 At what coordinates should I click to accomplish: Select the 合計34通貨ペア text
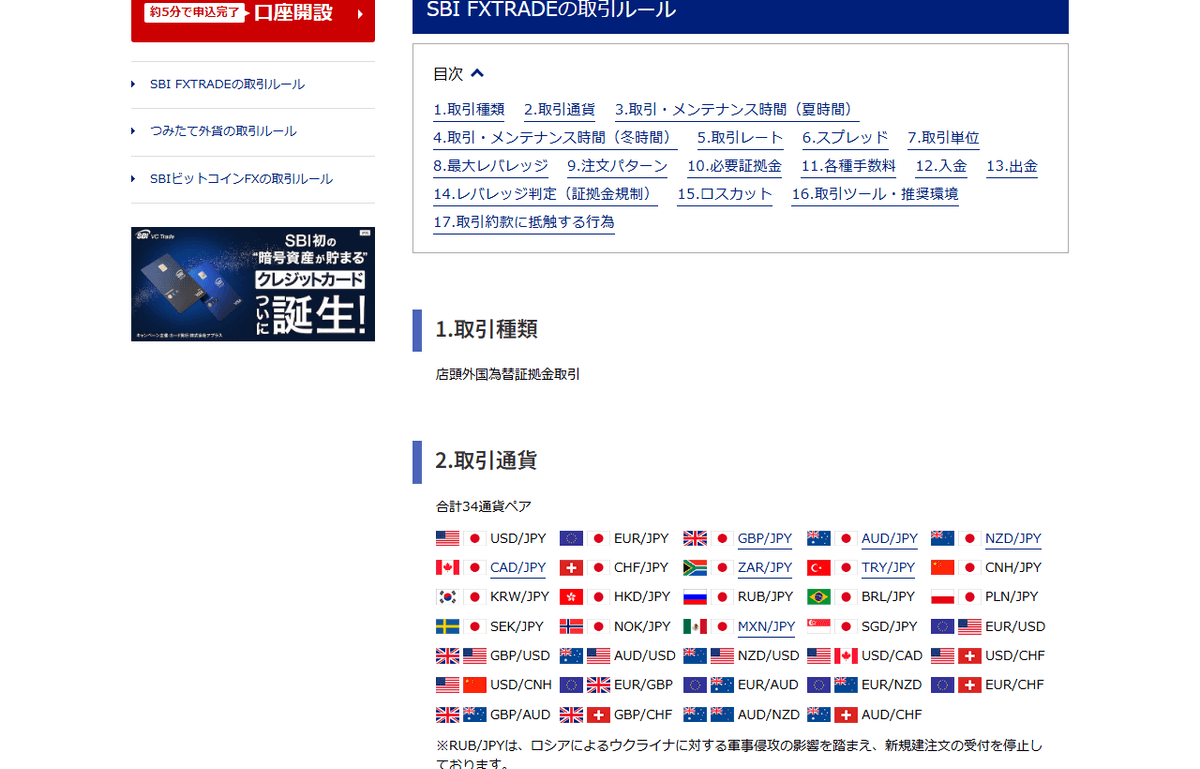click(484, 506)
